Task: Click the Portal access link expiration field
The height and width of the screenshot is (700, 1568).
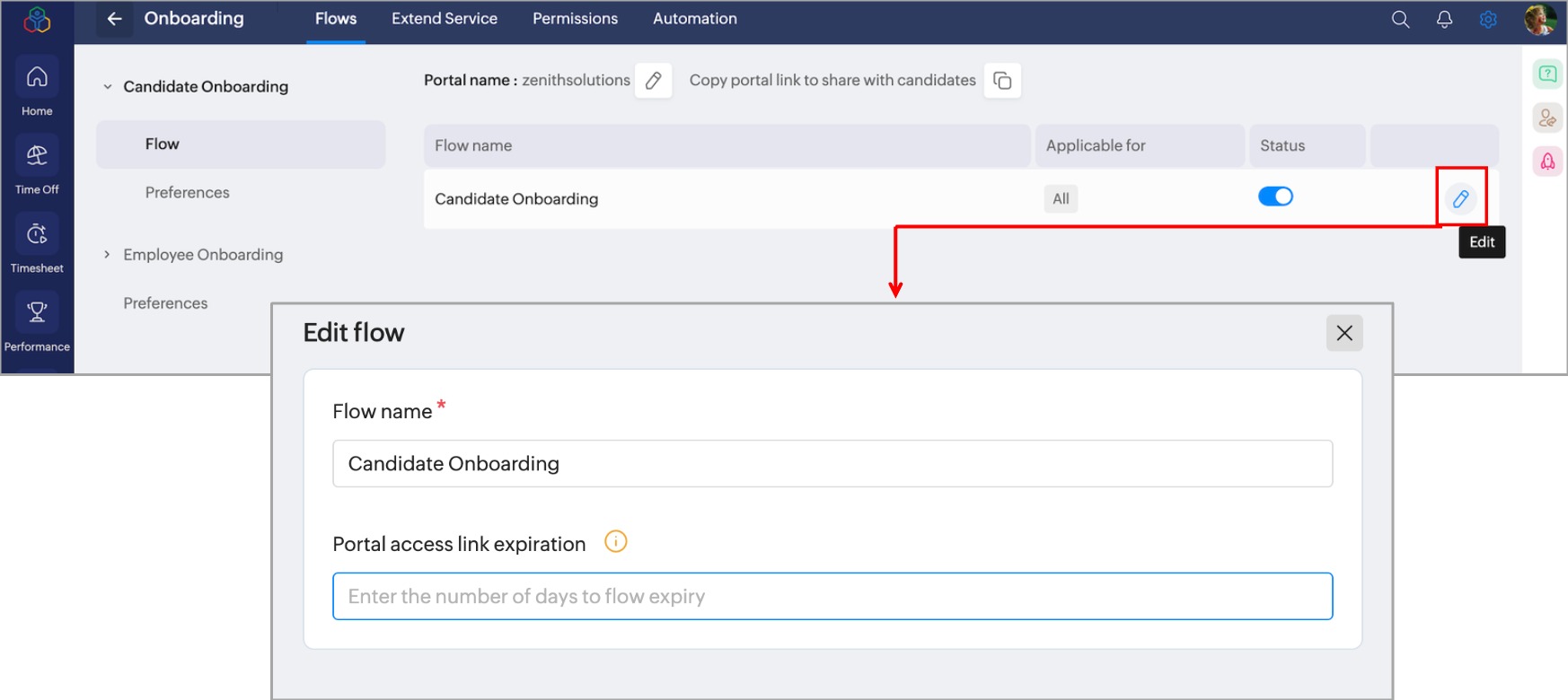Action: [x=832, y=596]
